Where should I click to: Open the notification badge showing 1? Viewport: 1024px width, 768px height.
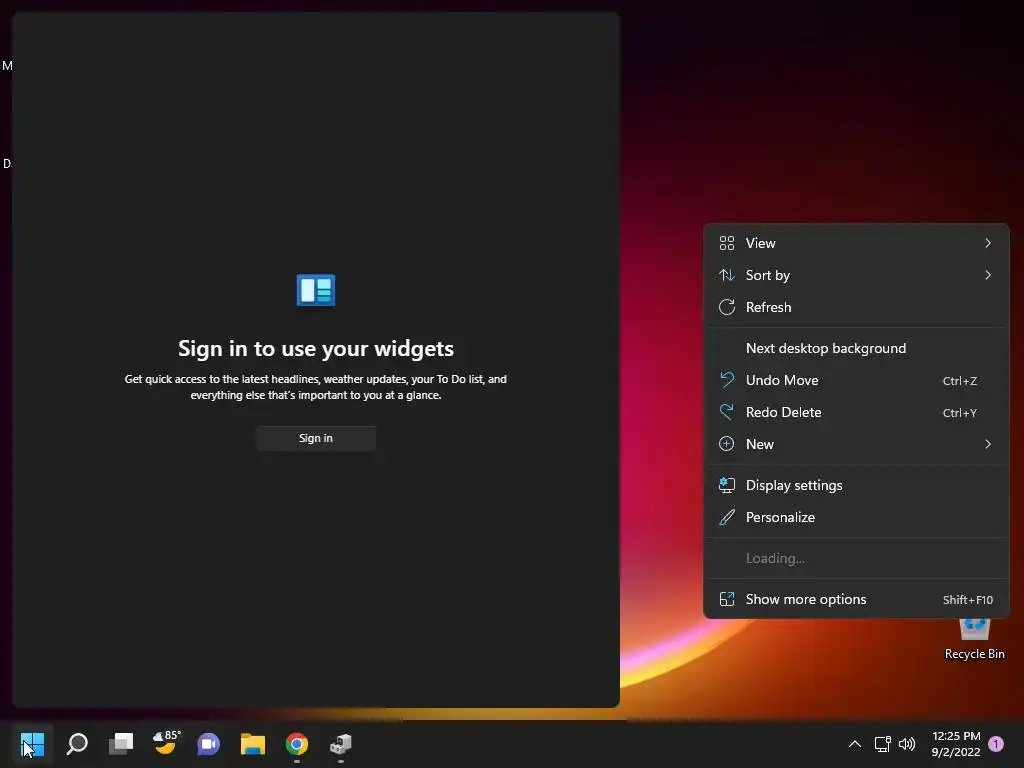[x=996, y=744]
